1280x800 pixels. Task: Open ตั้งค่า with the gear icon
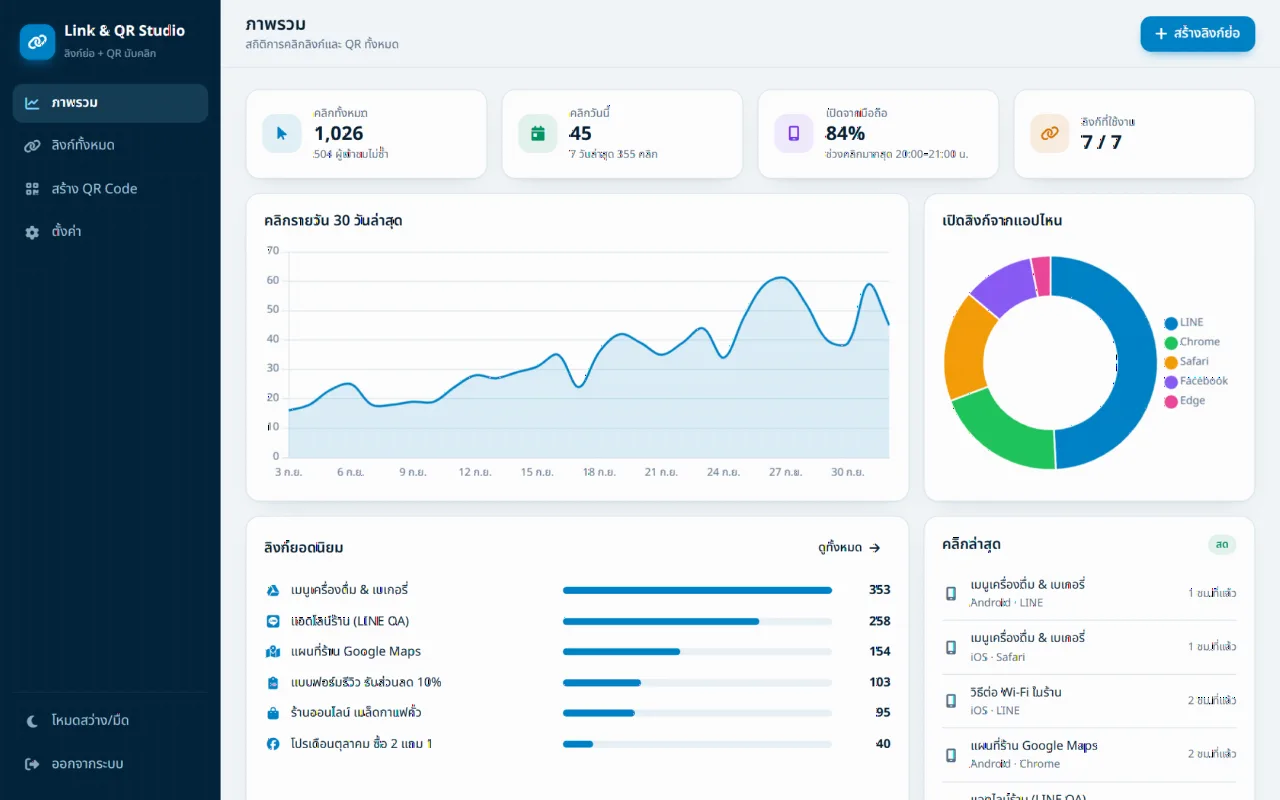pyautogui.click(x=110, y=231)
